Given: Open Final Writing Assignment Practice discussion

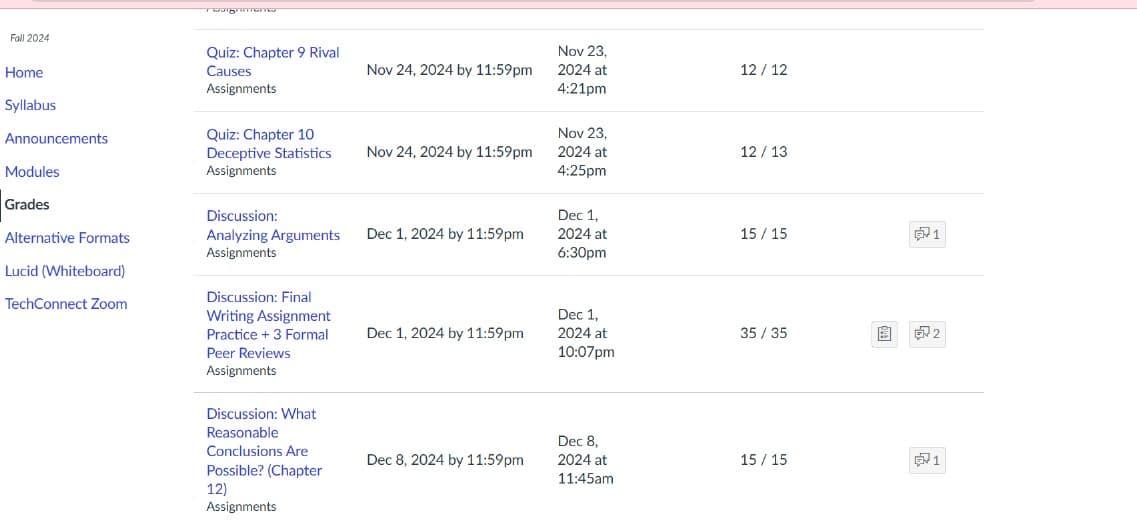Looking at the screenshot, I should 268,325.
